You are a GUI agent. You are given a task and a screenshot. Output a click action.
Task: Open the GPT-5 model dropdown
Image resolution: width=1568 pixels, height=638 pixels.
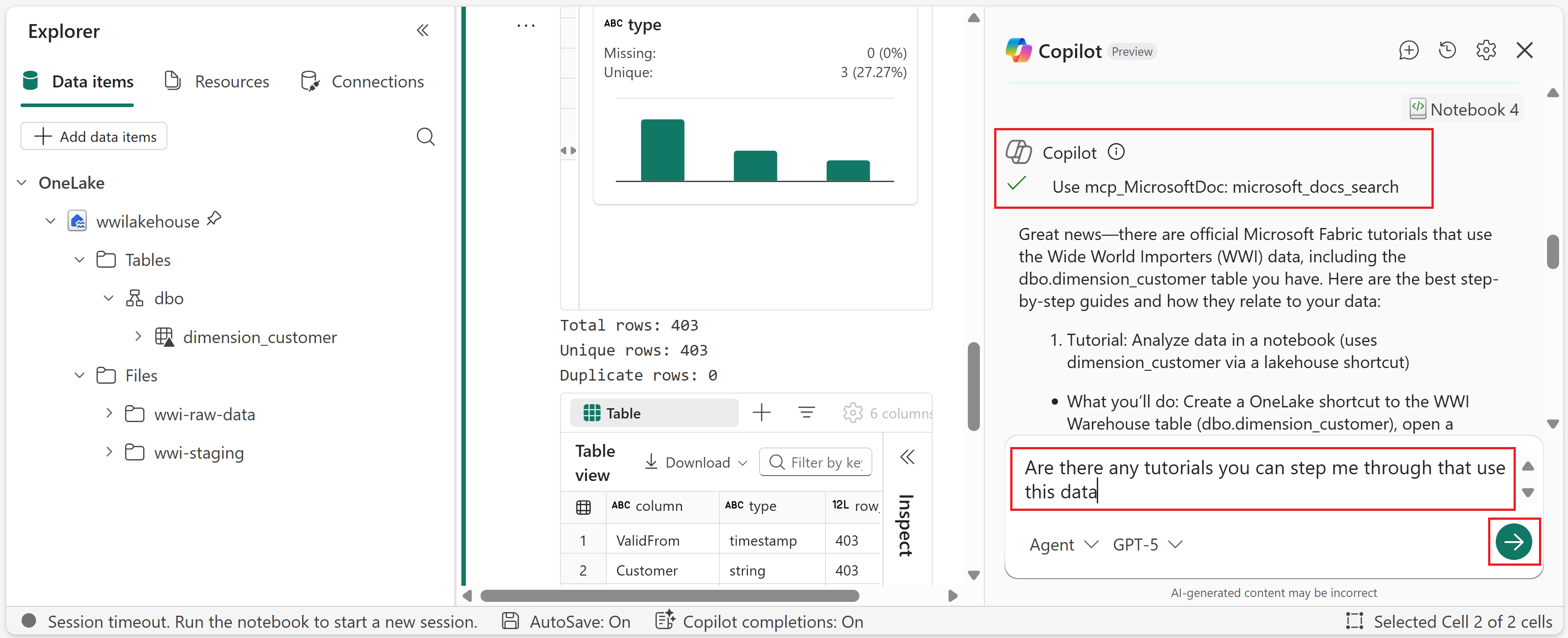1147,544
